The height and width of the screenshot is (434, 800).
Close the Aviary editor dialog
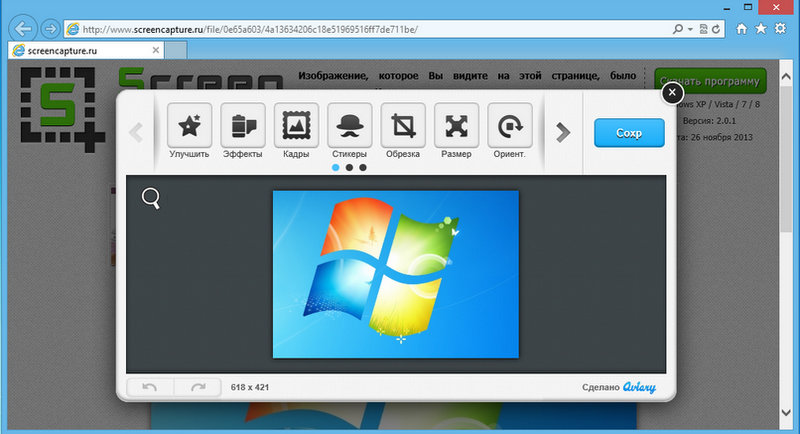(x=672, y=93)
